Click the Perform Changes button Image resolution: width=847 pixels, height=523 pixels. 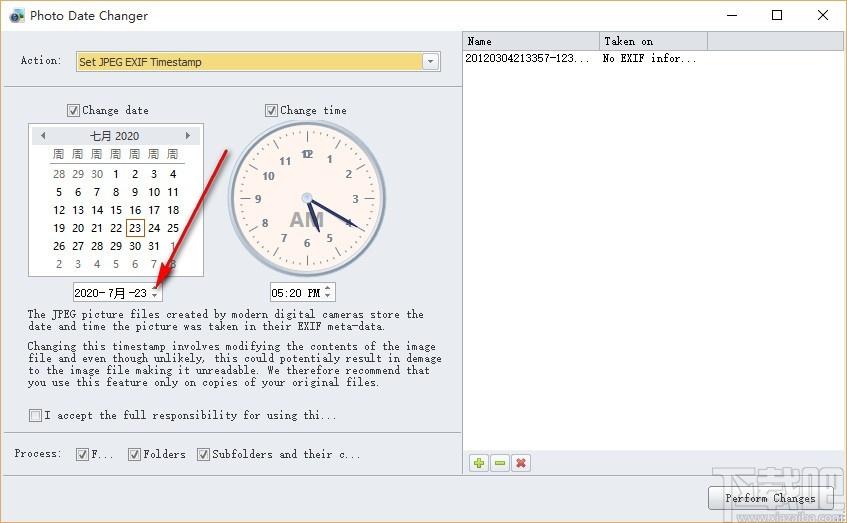pos(770,498)
